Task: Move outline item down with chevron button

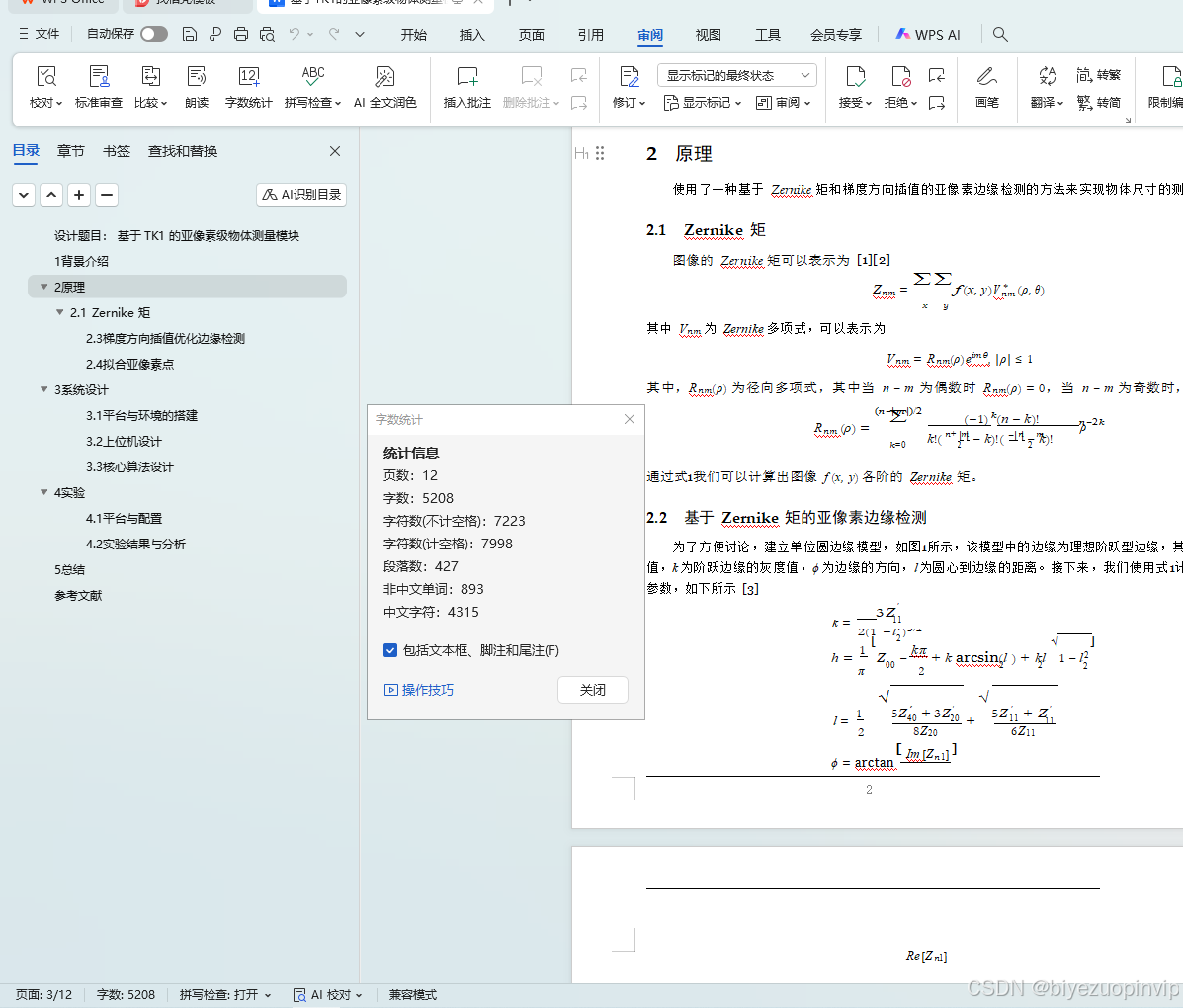Action: coord(24,195)
